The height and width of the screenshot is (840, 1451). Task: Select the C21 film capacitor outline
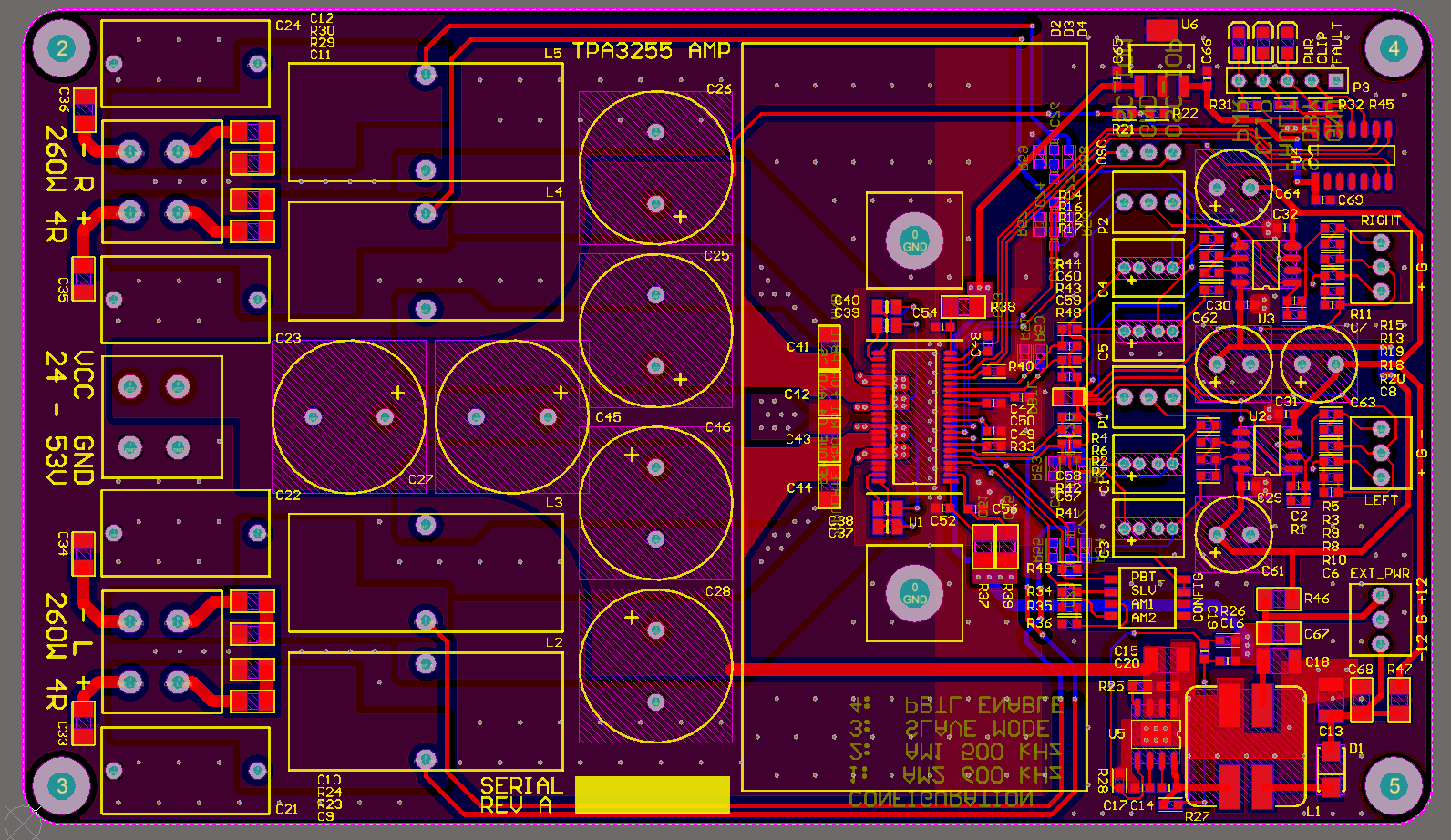(185, 771)
